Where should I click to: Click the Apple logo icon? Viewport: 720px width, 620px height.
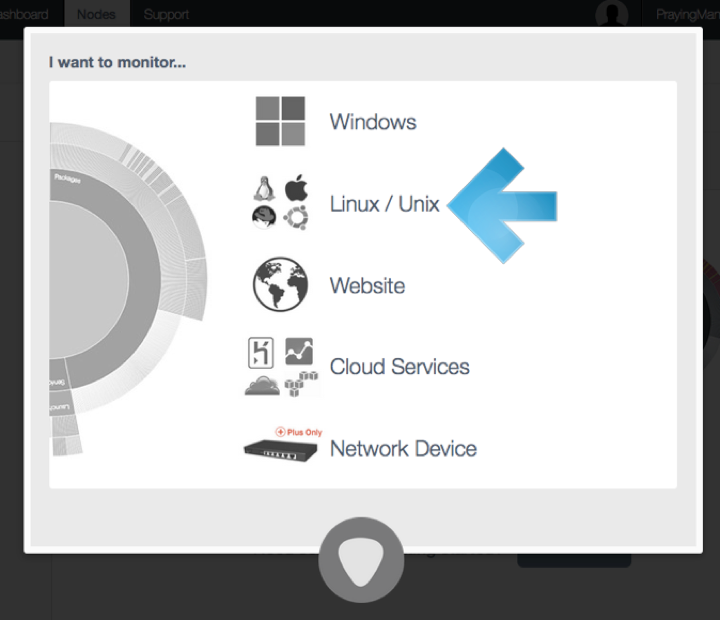pos(296,187)
